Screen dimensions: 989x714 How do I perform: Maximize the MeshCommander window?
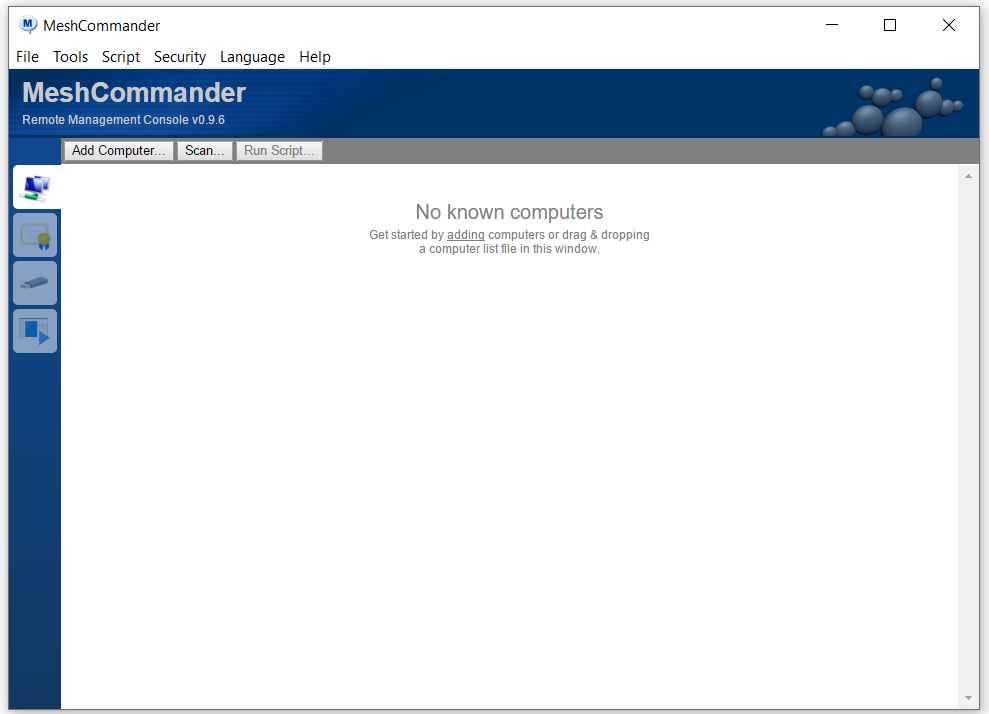(890, 25)
